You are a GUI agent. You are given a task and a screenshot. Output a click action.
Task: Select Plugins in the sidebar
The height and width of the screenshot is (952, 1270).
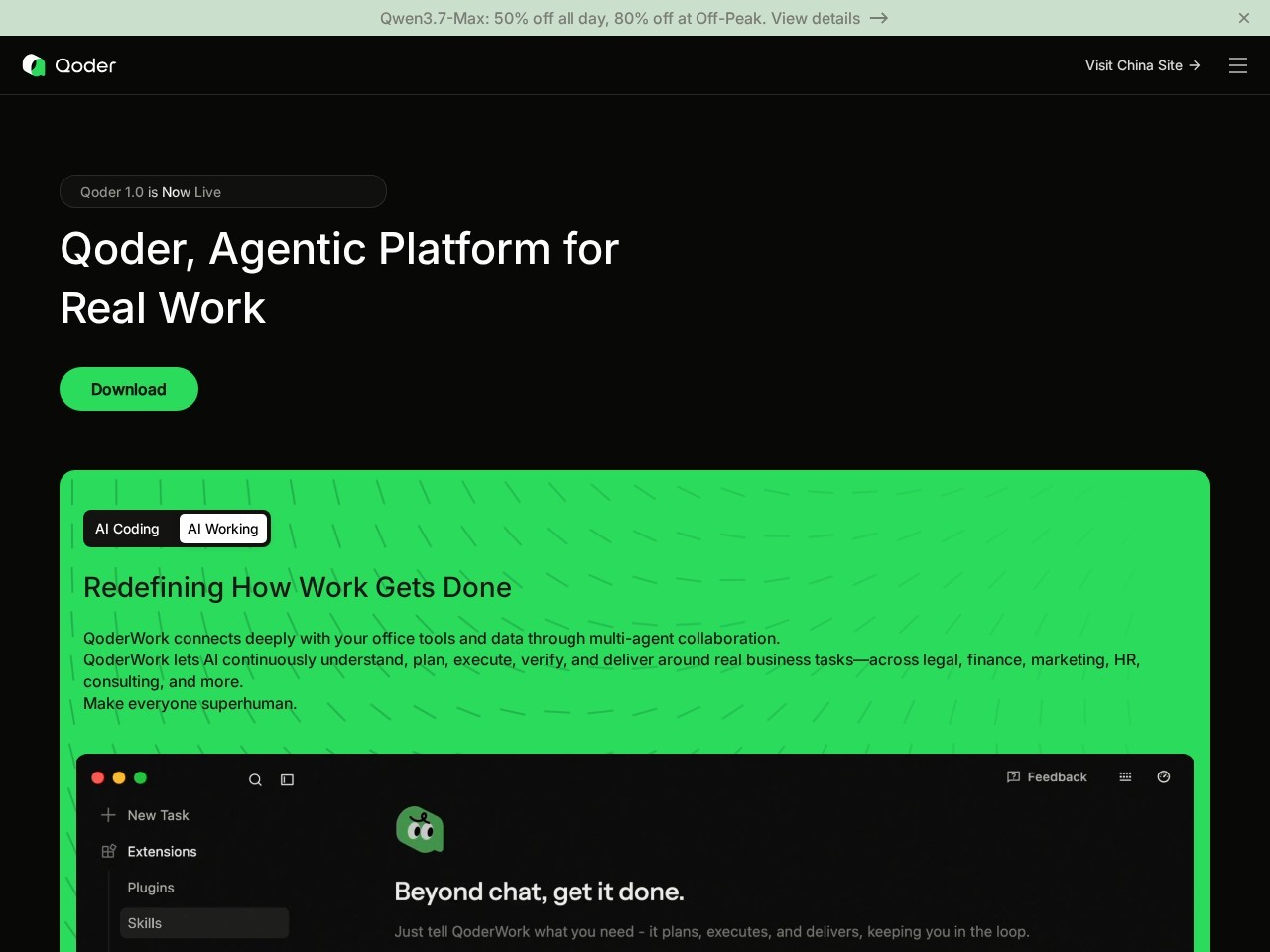151,888
